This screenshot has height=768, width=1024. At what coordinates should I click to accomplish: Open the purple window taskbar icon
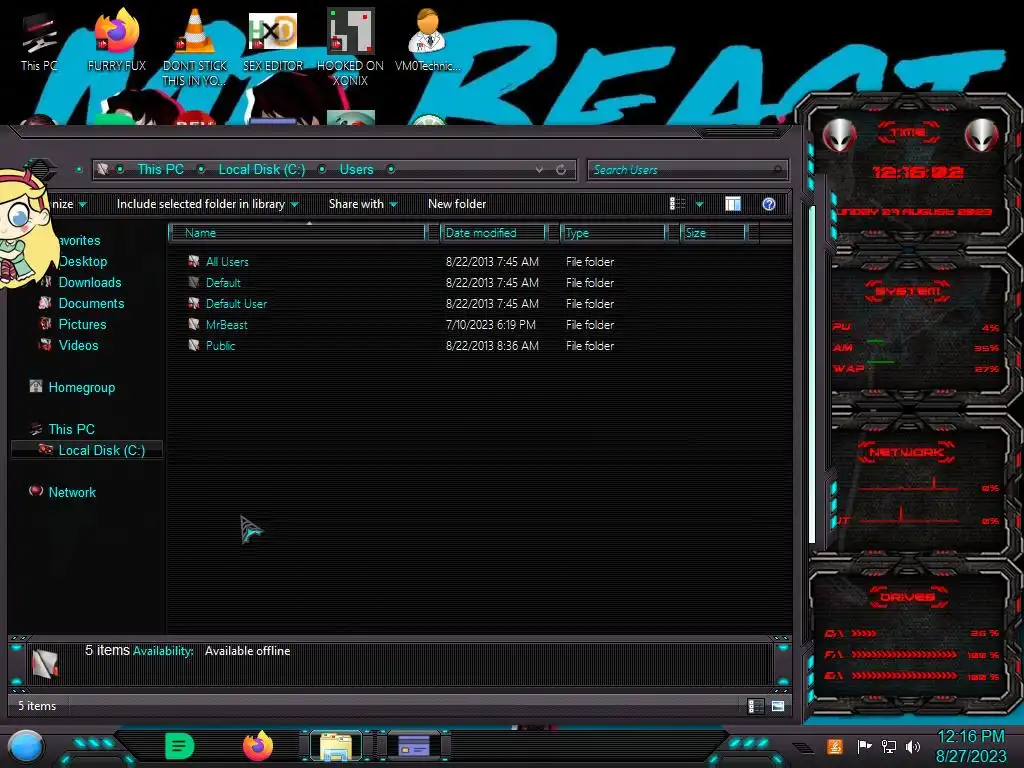click(x=414, y=746)
